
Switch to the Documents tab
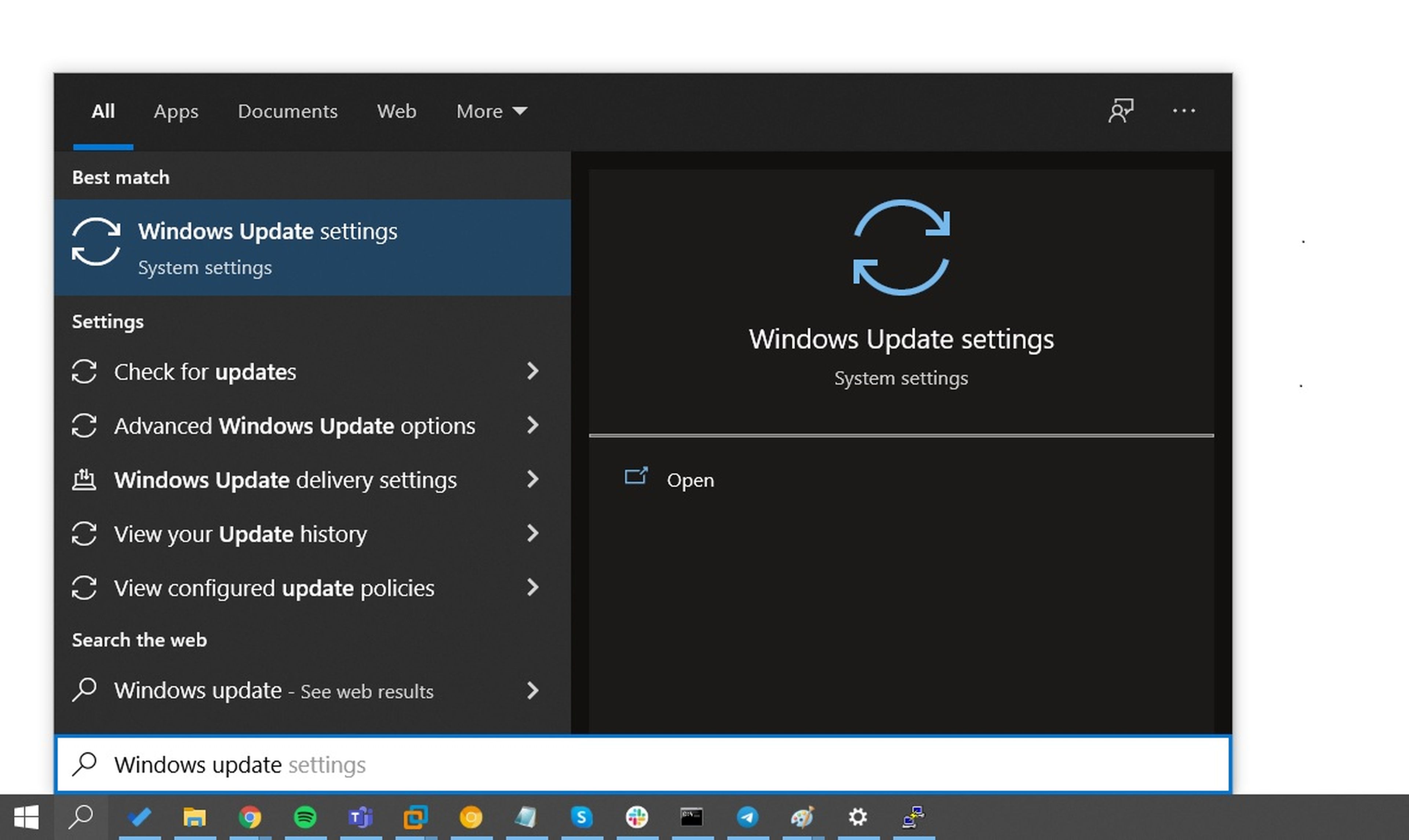coord(288,112)
